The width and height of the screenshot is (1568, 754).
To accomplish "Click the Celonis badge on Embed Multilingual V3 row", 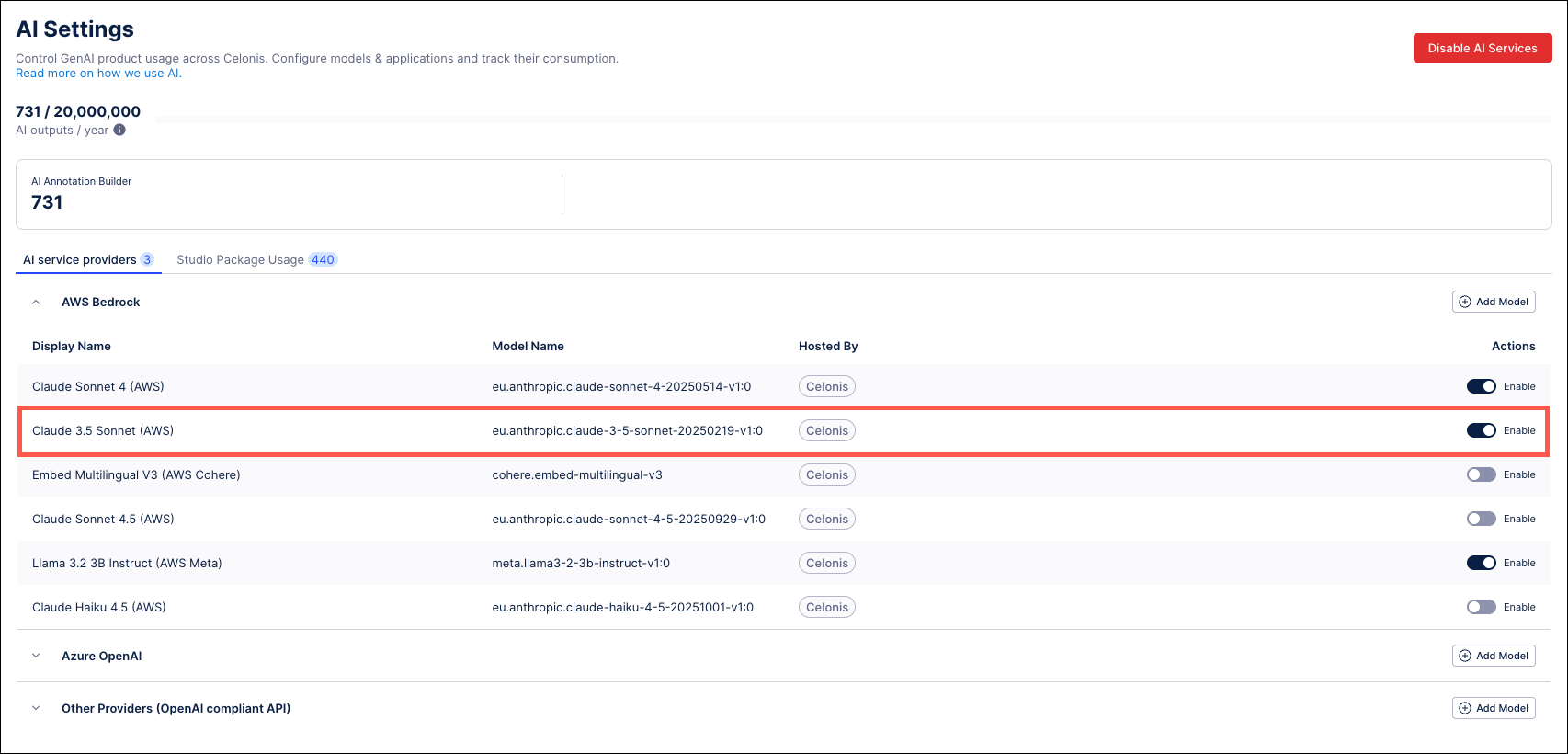I will pyautogui.click(x=826, y=474).
